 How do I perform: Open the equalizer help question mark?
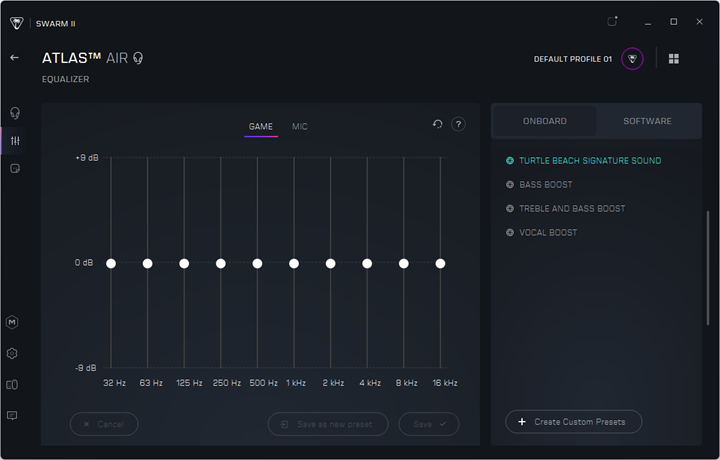tap(458, 124)
